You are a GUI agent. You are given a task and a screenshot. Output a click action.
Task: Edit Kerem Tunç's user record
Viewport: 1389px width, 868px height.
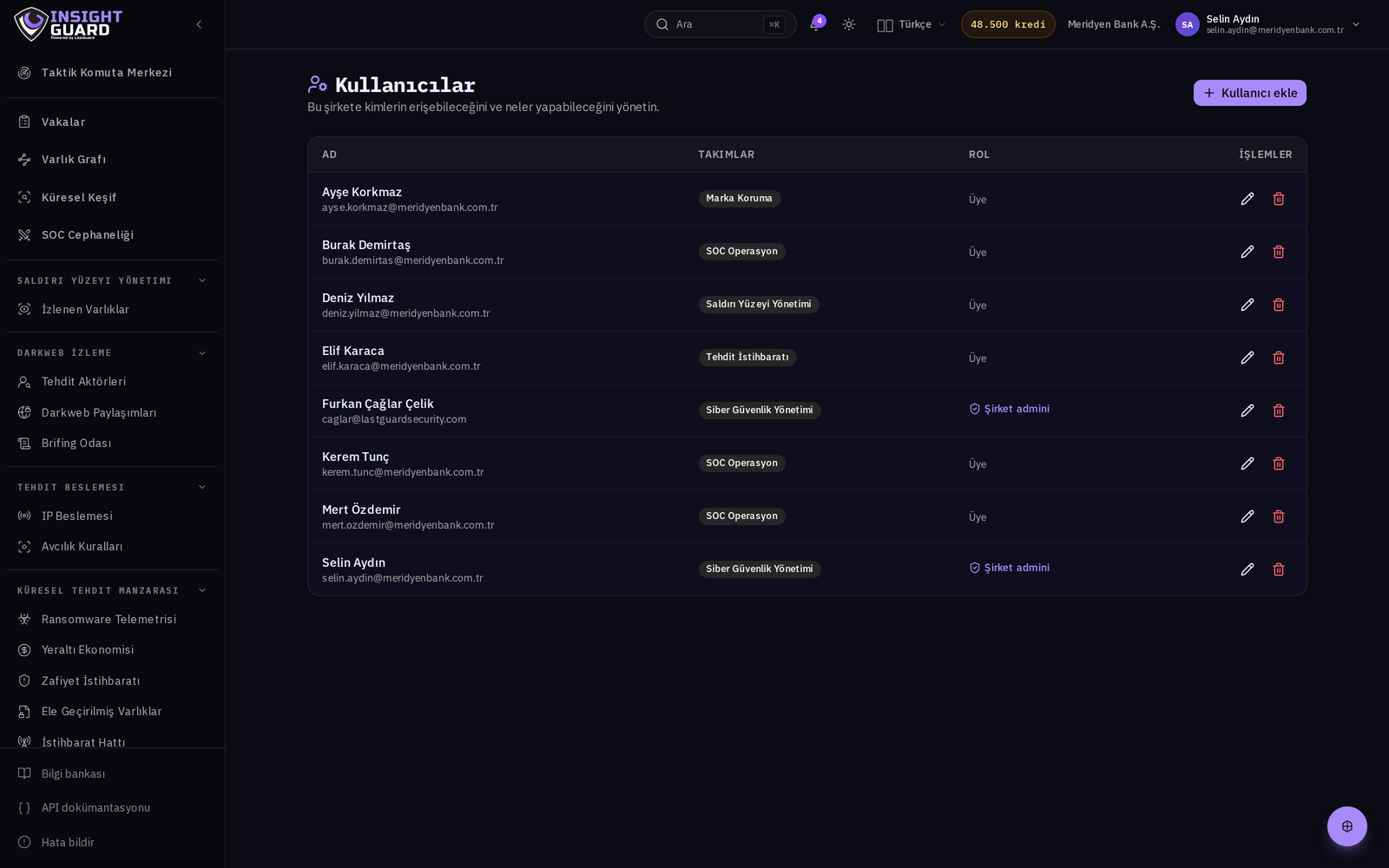click(x=1247, y=464)
